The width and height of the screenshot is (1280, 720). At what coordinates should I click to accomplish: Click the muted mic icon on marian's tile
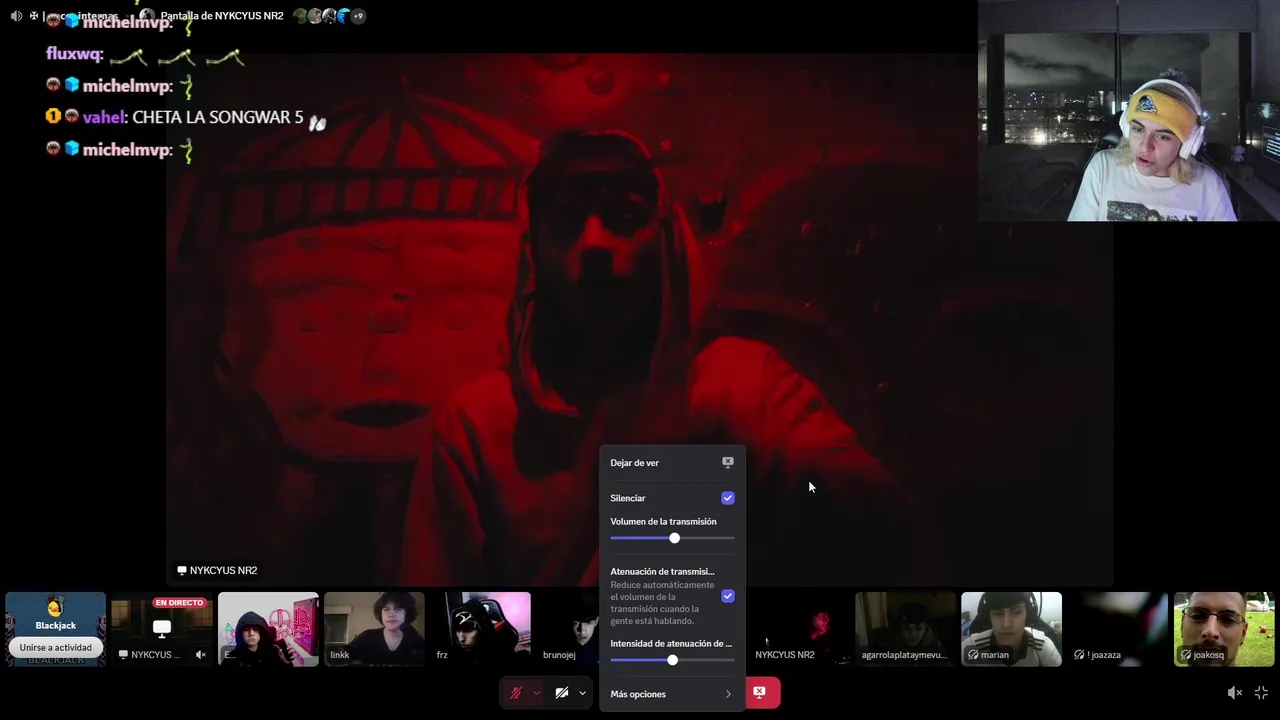click(x=973, y=655)
